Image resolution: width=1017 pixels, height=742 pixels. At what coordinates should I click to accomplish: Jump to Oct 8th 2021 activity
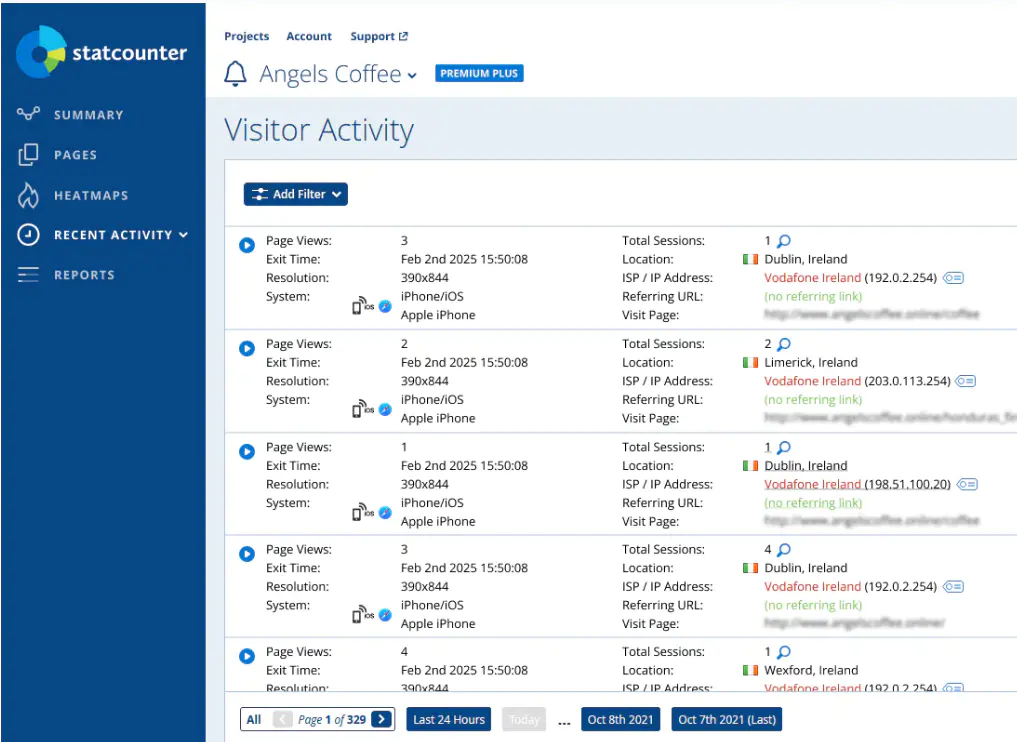pyautogui.click(x=620, y=719)
